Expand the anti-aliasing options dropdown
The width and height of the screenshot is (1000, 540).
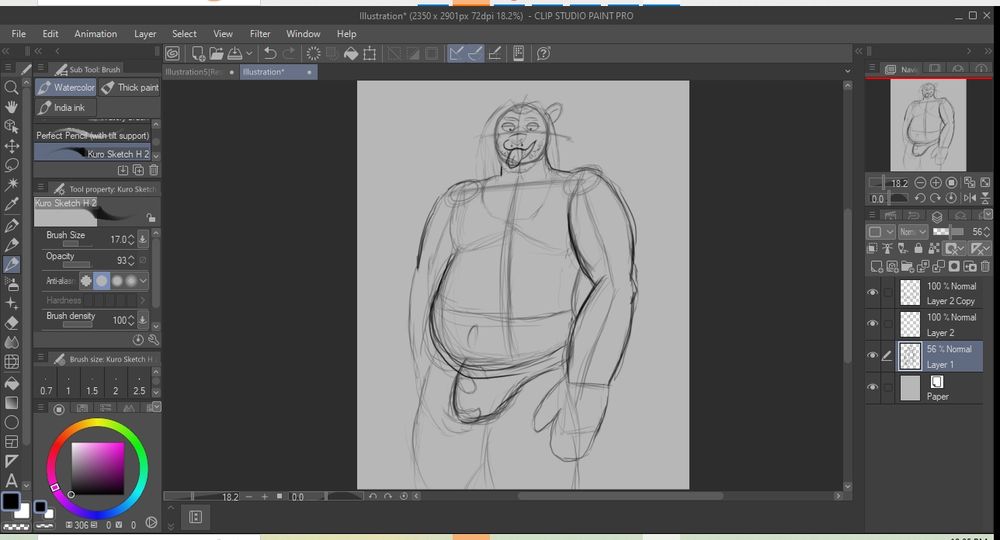tap(143, 281)
